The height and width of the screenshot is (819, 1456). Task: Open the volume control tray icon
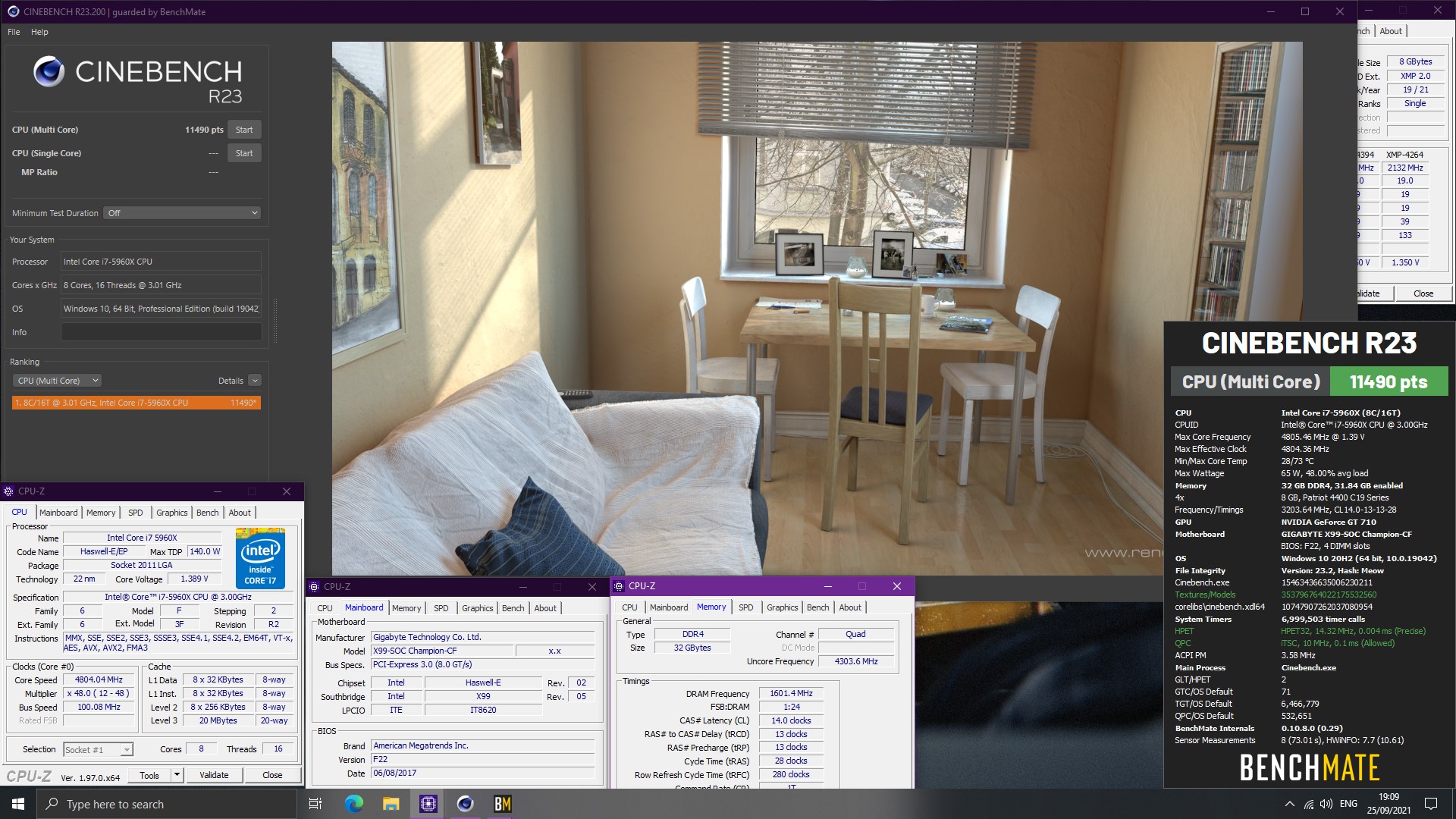pos(1326,804)
